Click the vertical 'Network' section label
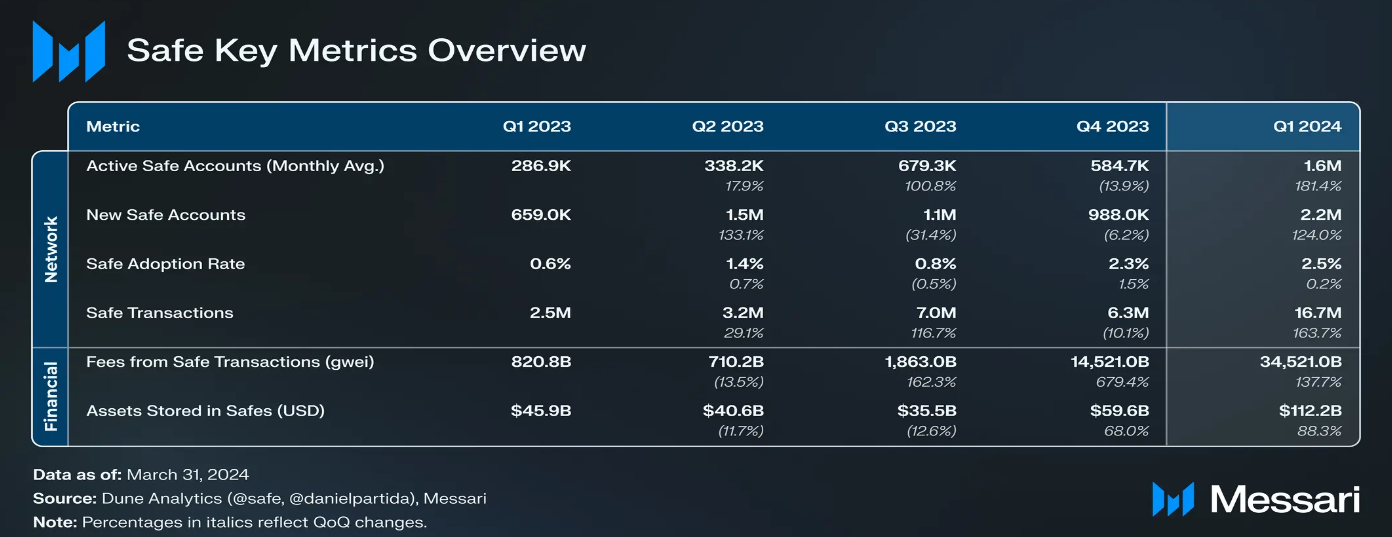1392x537 pixels. click(x=52, y=250)
